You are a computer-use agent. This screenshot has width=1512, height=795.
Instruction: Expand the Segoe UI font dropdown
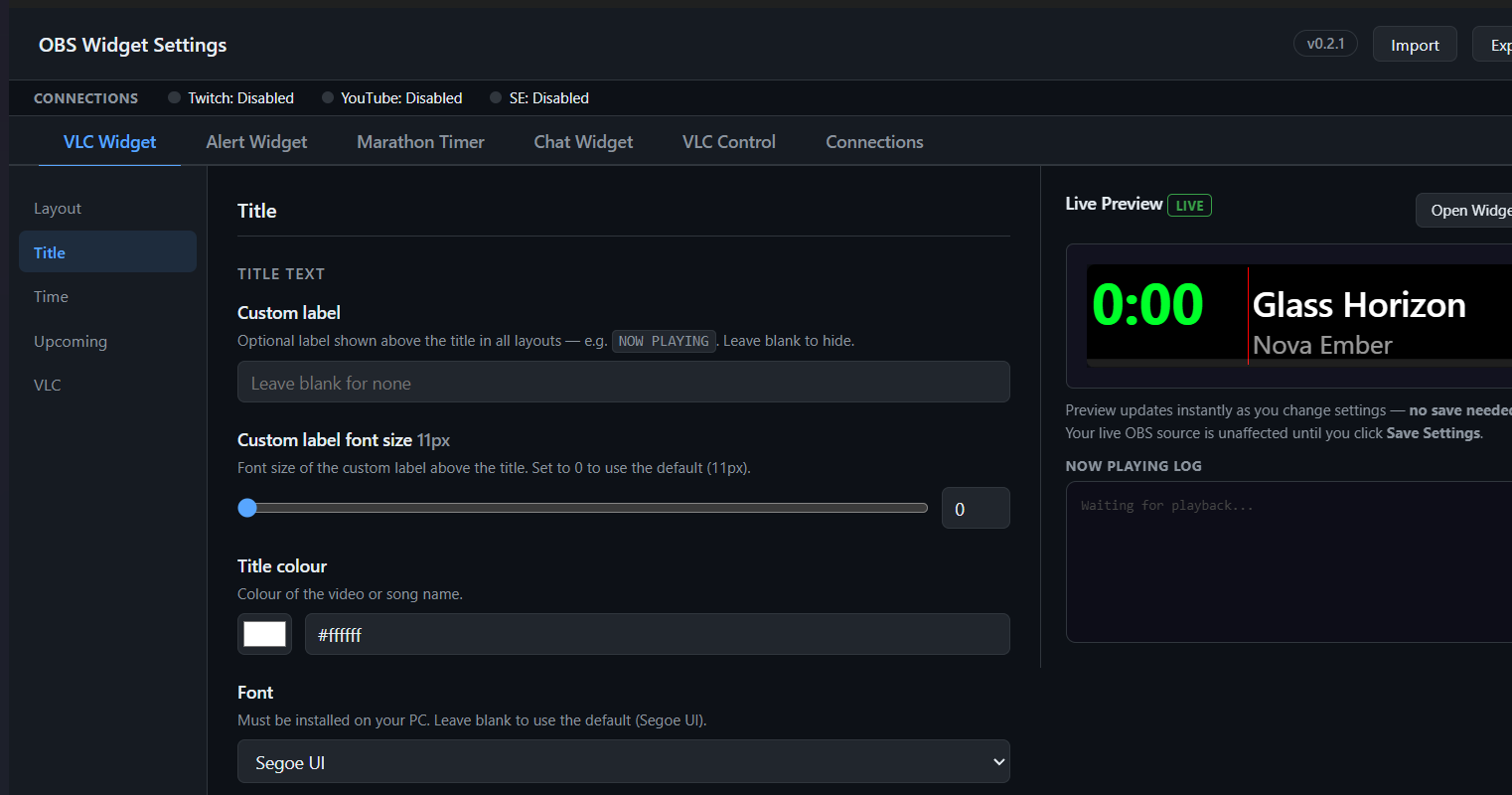click(624, 762)
